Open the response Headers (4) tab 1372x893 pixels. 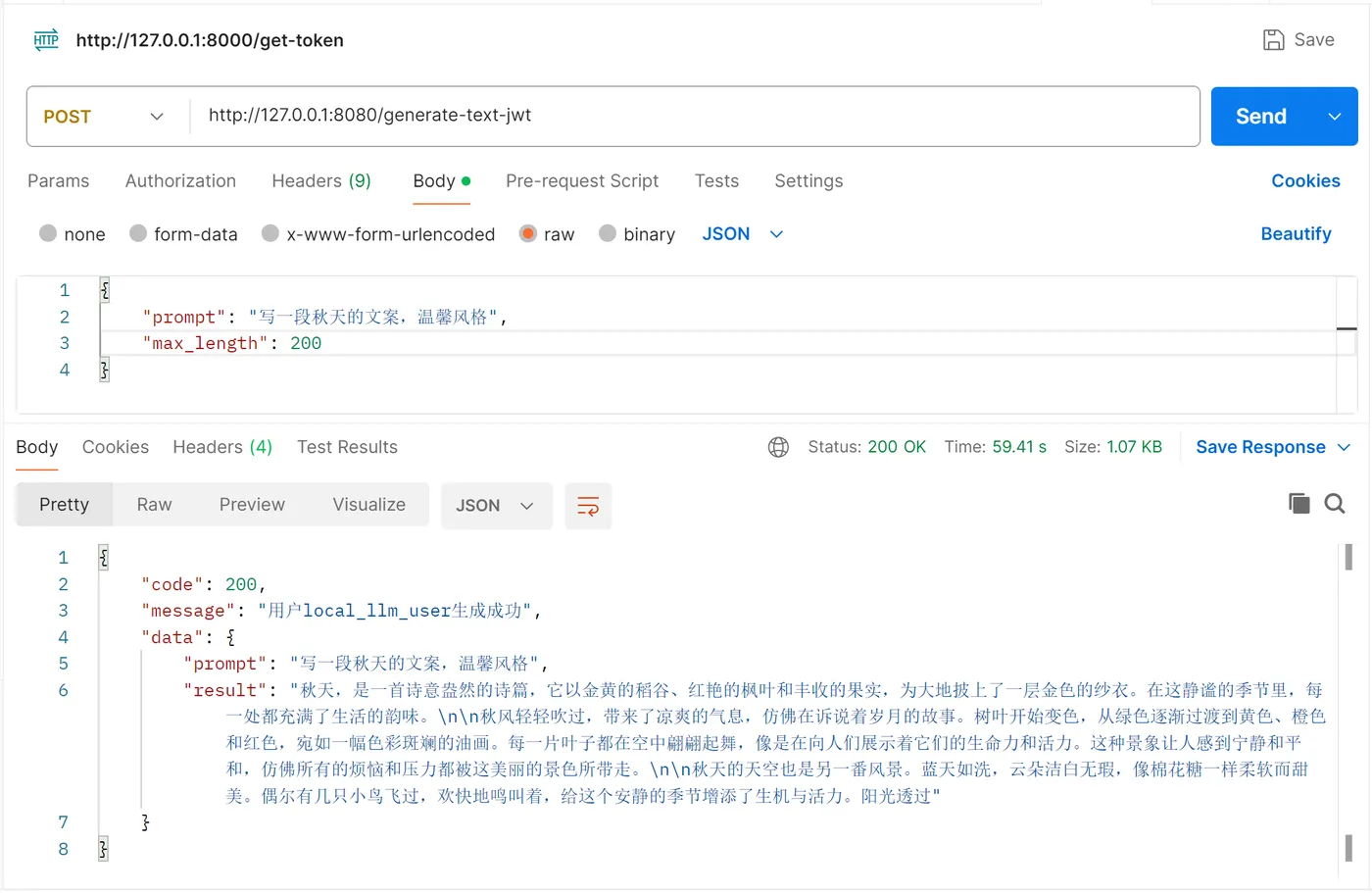pyautogui.click(x=221, y=447)
